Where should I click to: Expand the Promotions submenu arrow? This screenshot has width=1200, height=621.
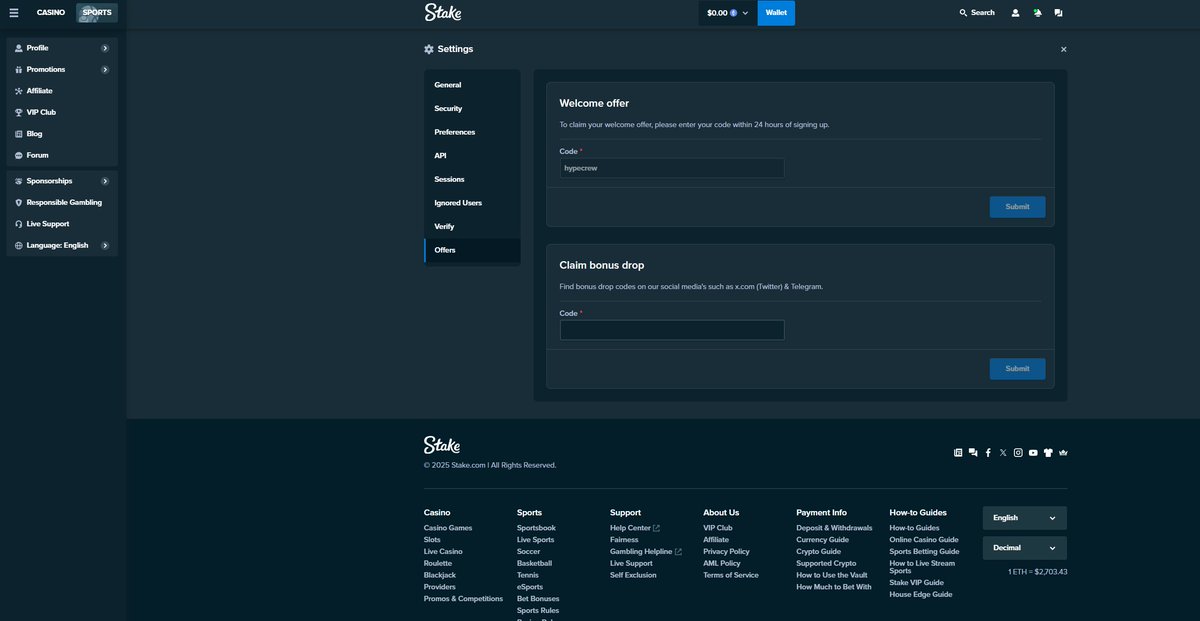click(105, 70)
